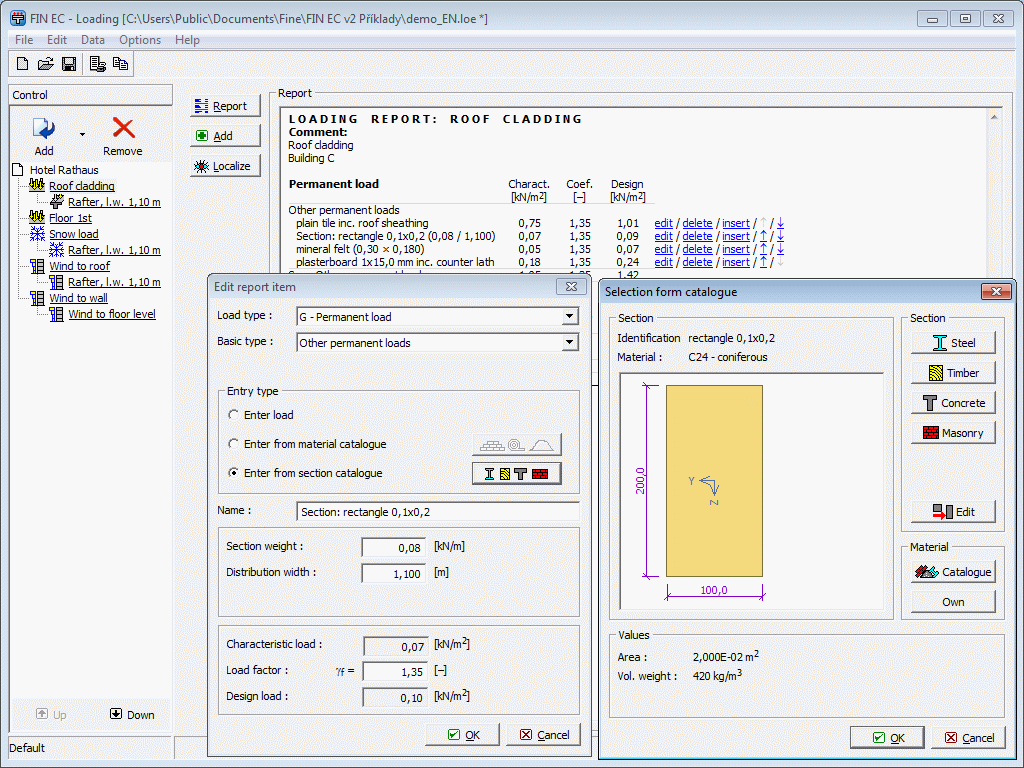Click the Save toolbar icon

click(x=68, y=63)
